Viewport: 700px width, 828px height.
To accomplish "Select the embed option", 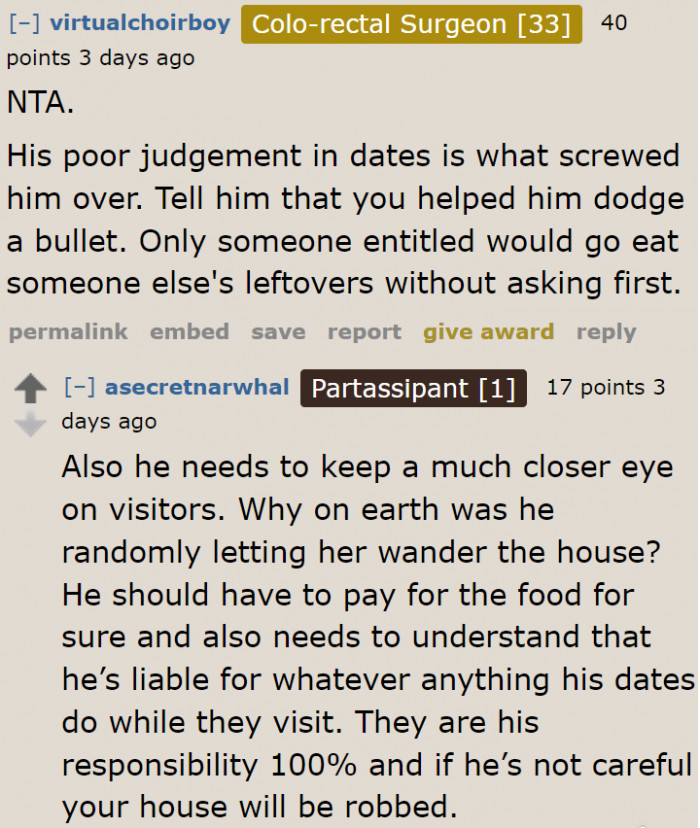I will click(x=189, y=331).
